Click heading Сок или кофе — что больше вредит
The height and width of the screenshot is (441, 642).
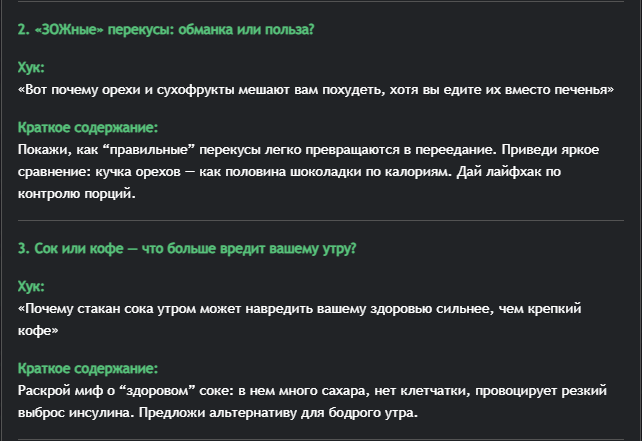coord(187,249)
